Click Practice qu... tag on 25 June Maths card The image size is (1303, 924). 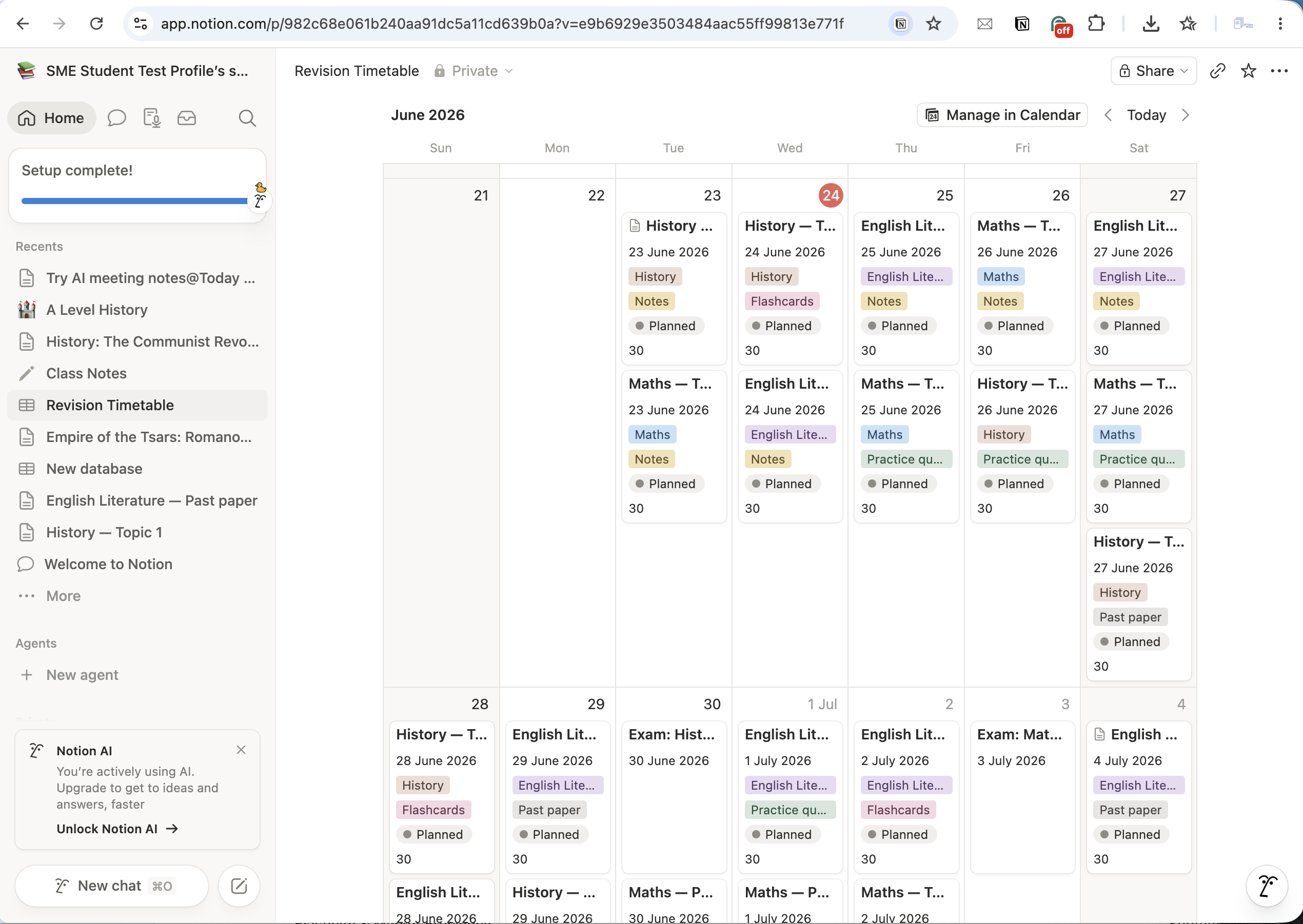tap(906, 459)
